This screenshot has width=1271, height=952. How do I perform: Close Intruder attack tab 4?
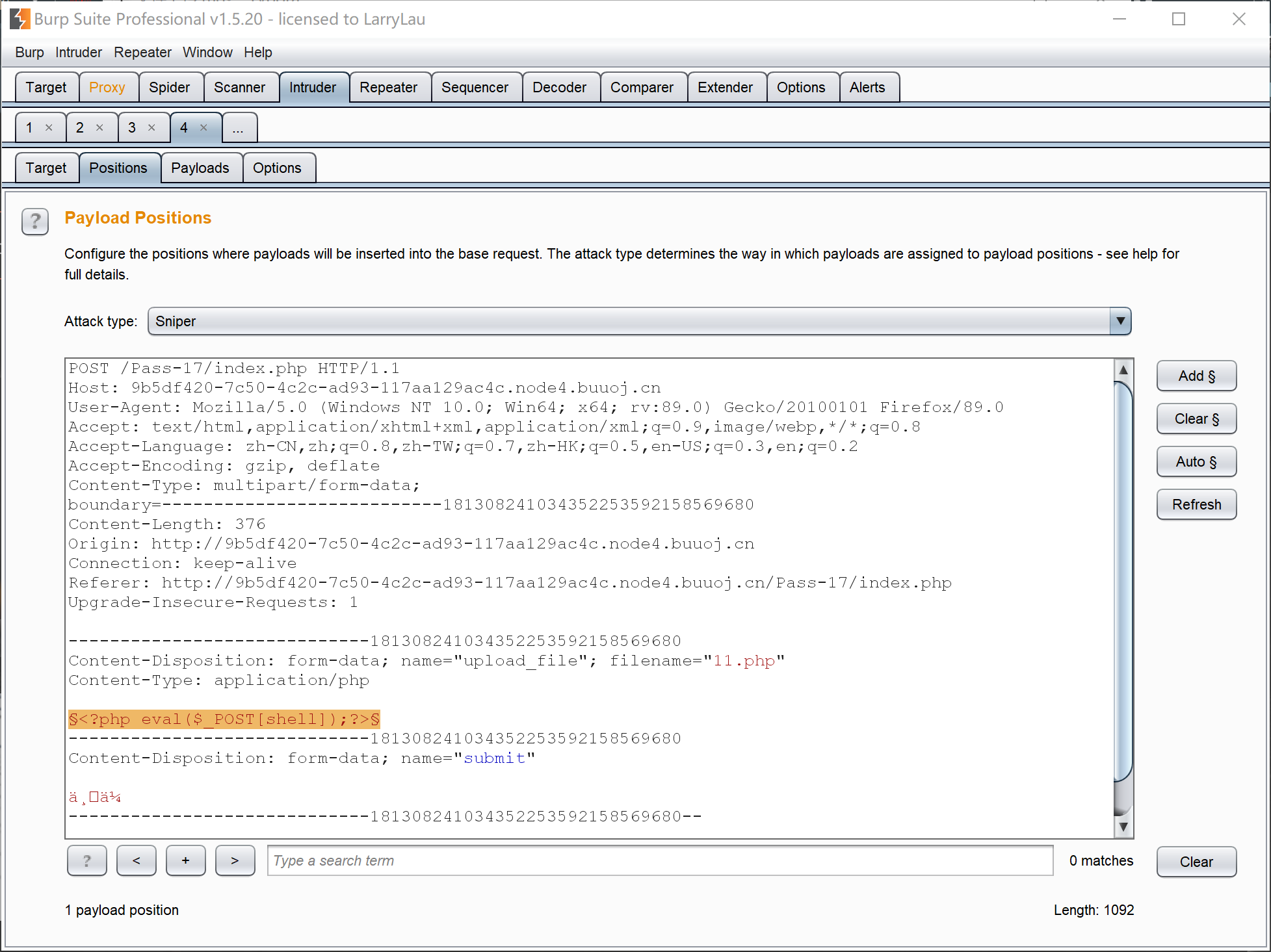[x=203, y=128]
